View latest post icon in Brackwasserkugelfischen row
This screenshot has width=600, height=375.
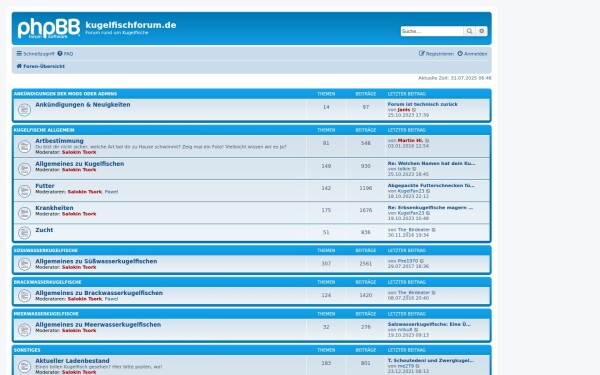[x=434, y=293]
